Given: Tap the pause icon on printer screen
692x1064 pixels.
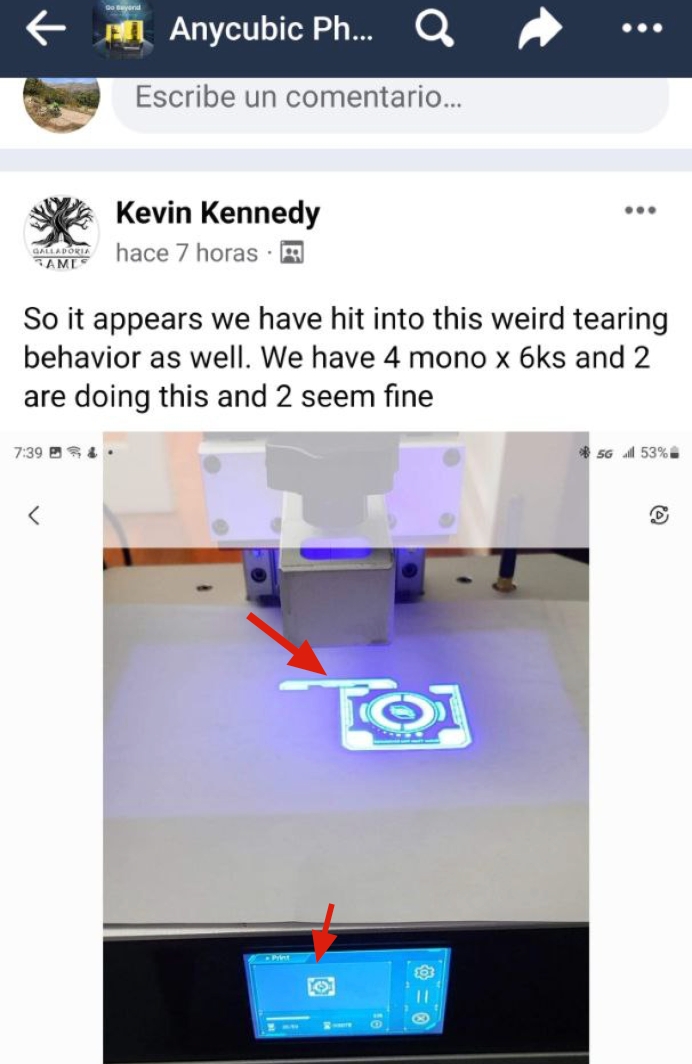Looking at the screenshot, I should 422,996.
